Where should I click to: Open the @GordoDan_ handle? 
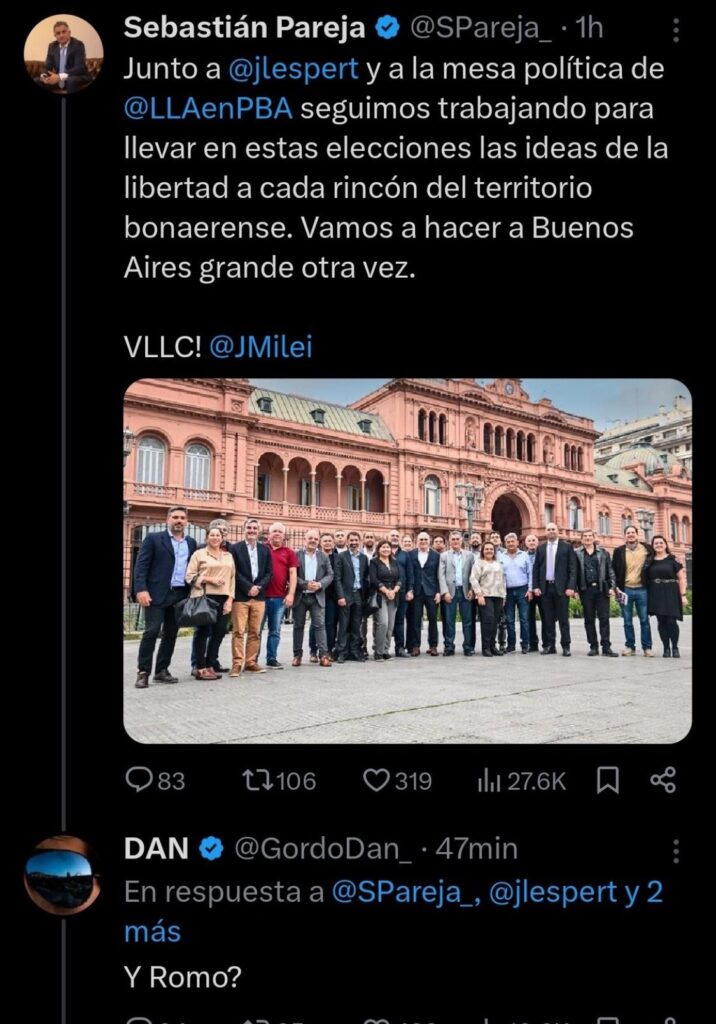[323, 849]
